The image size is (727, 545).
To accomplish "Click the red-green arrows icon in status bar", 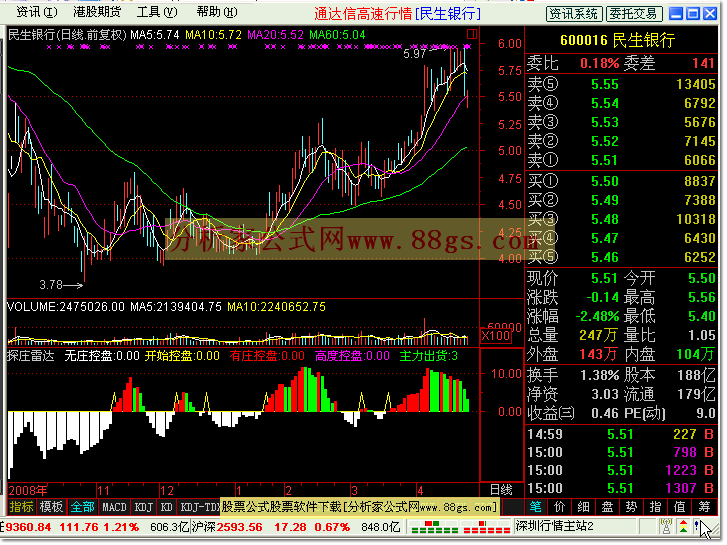I will 683,526.
